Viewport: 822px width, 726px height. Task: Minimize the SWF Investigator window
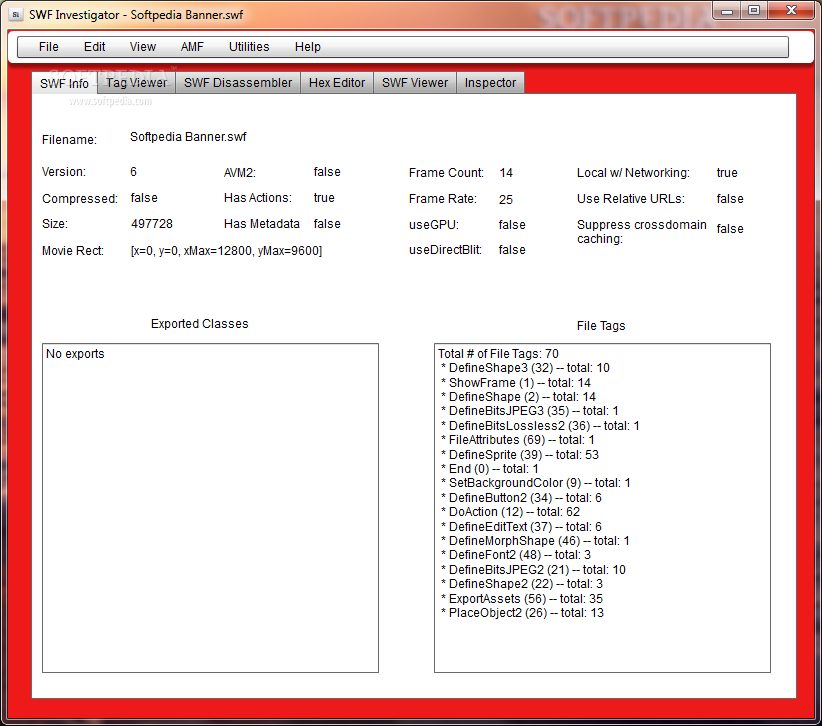pos(727,10)
